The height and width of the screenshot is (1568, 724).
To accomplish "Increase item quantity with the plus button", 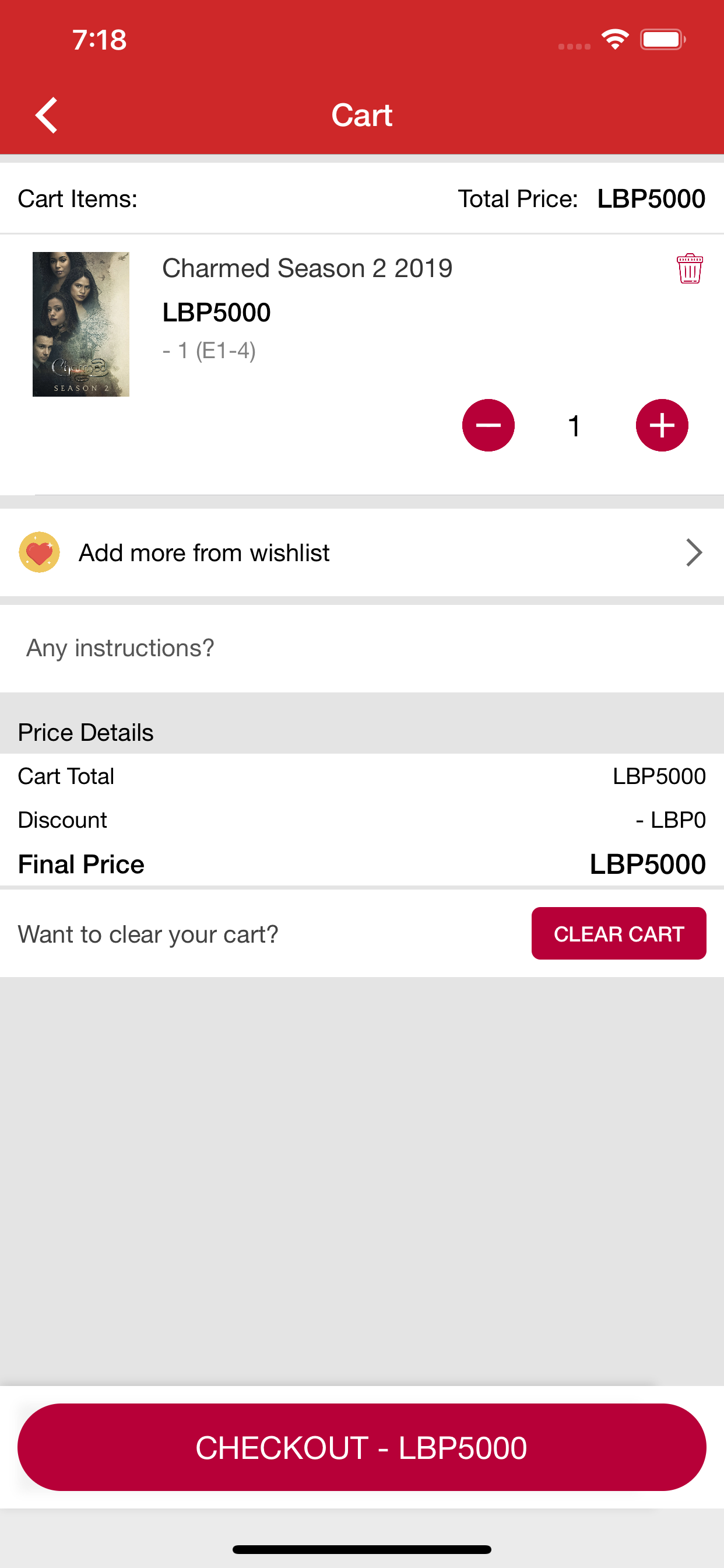I will (661, 425).
